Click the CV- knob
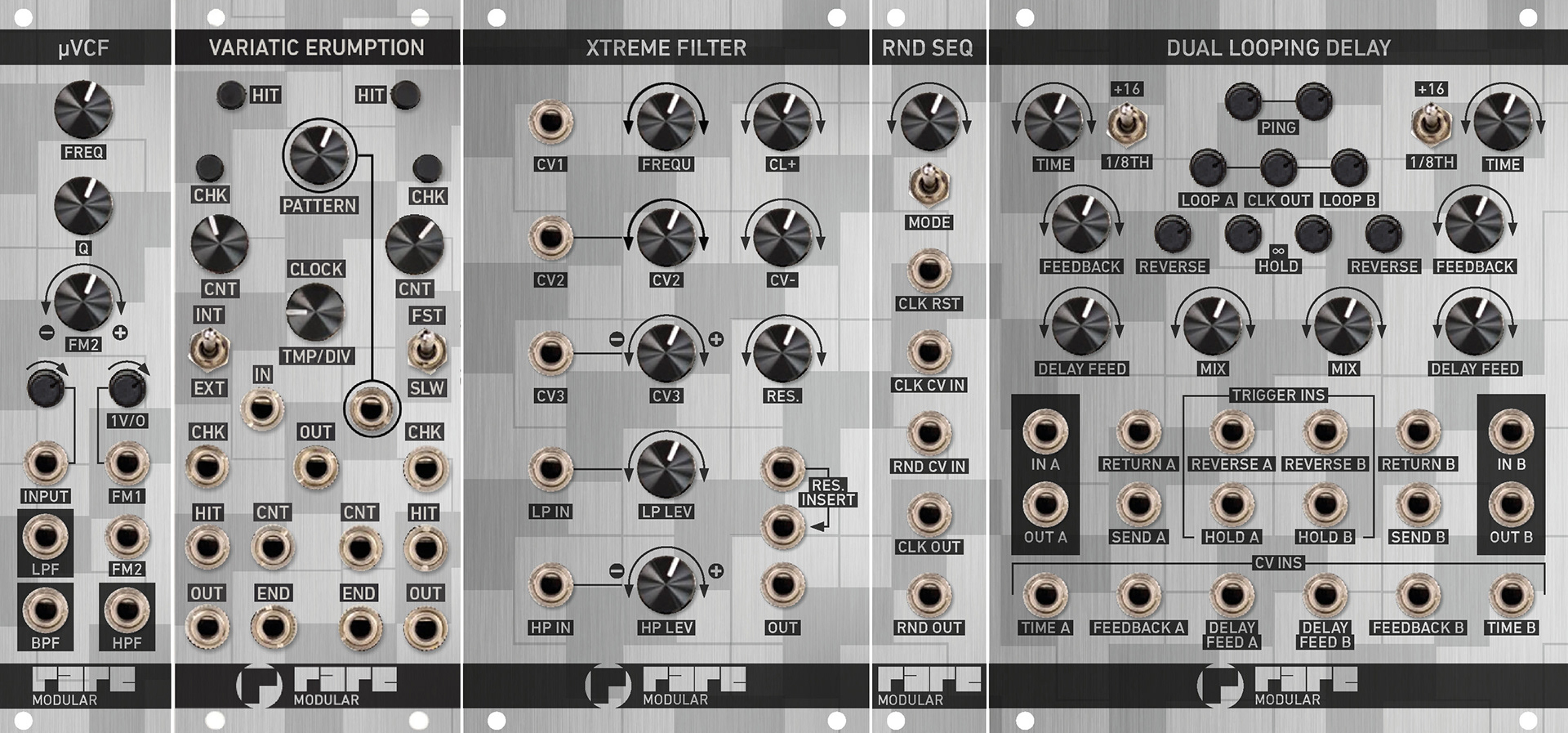Screen dimensions: 1568x733 coord(782,237)
